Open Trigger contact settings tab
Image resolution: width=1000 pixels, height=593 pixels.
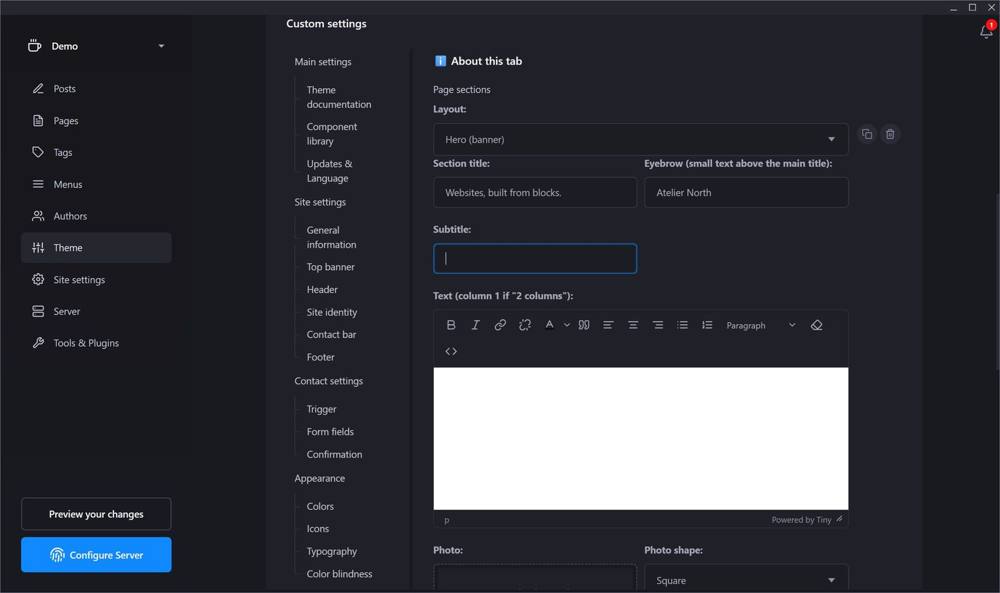321,409
